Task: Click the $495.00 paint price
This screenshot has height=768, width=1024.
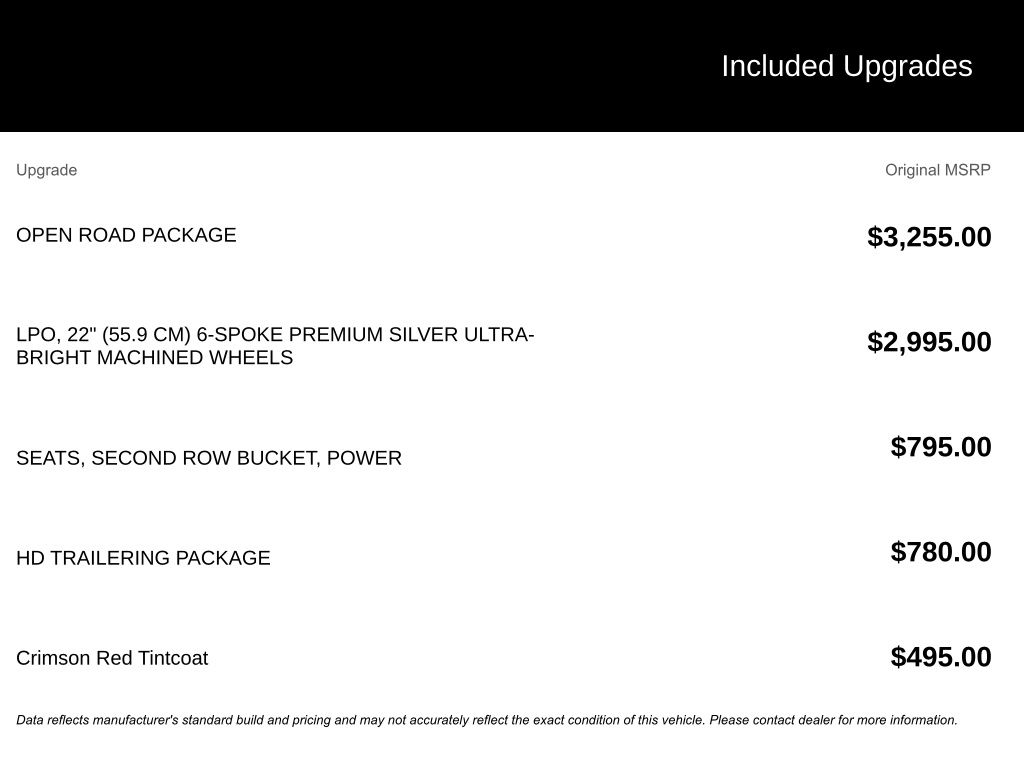Action: (x=941, y=657)
